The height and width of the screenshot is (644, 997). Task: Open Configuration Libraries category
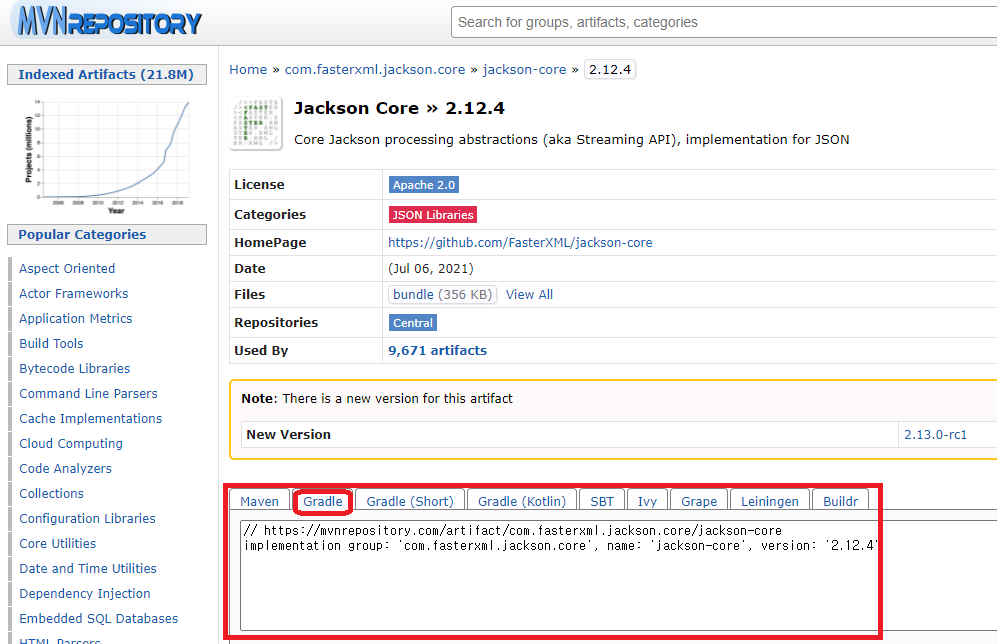pyautogui.click(x=87, y=518)
